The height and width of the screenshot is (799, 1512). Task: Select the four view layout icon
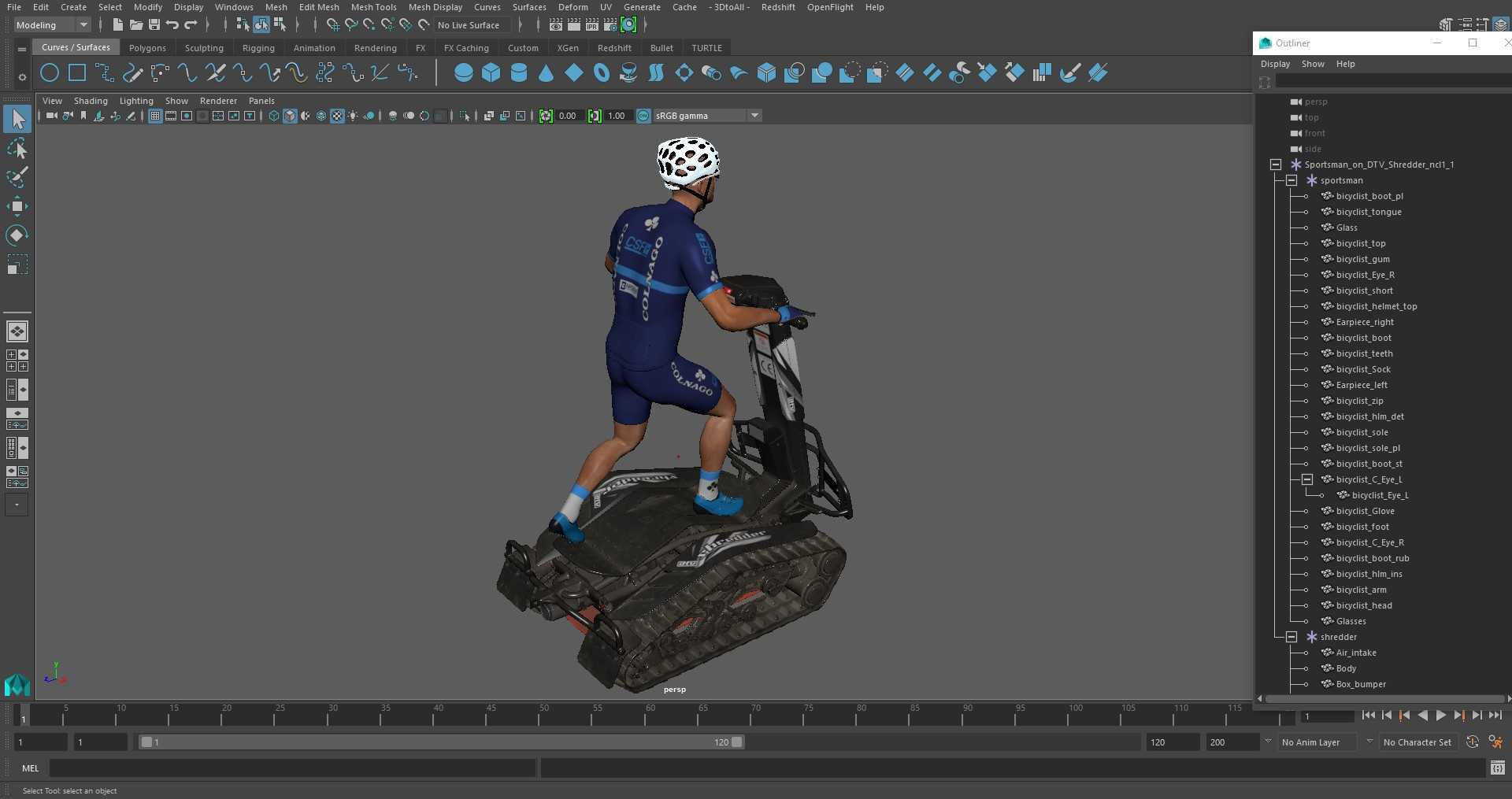point(17,361)
